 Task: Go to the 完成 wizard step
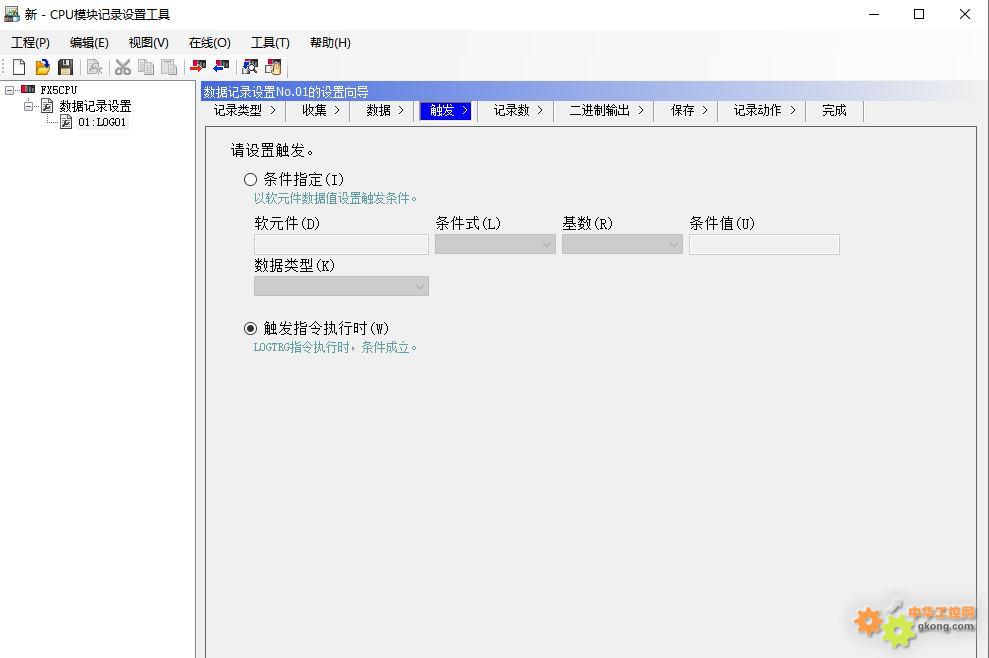[834, 110]
